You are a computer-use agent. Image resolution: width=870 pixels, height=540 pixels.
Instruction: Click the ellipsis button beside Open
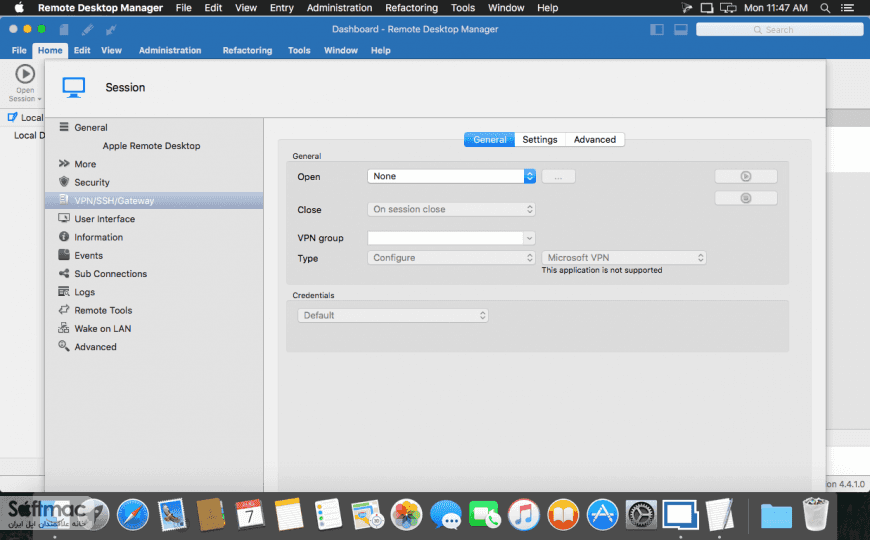coord(558,176)
